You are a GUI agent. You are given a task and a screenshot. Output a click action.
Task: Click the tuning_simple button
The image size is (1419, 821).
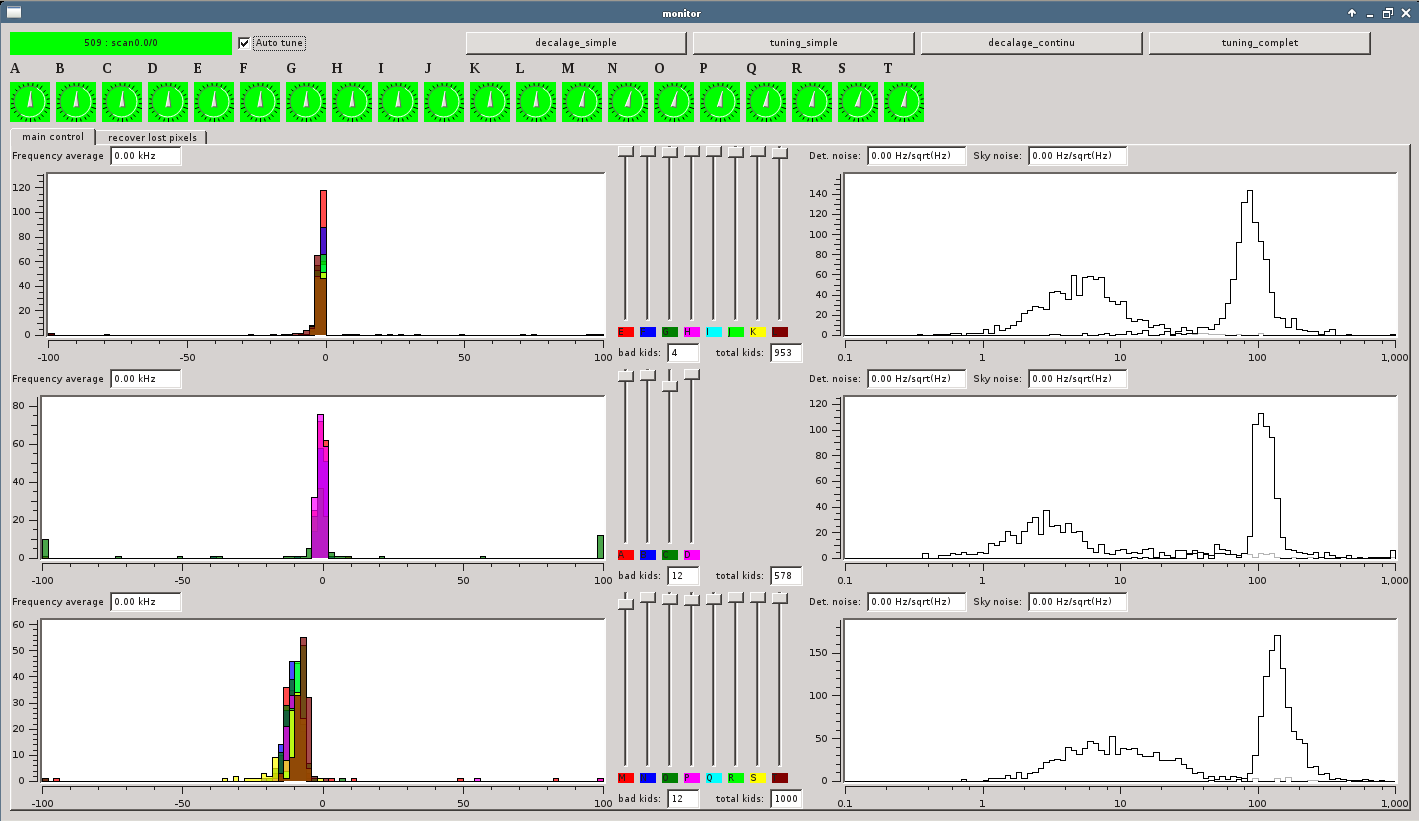click(x=803, y=43)
